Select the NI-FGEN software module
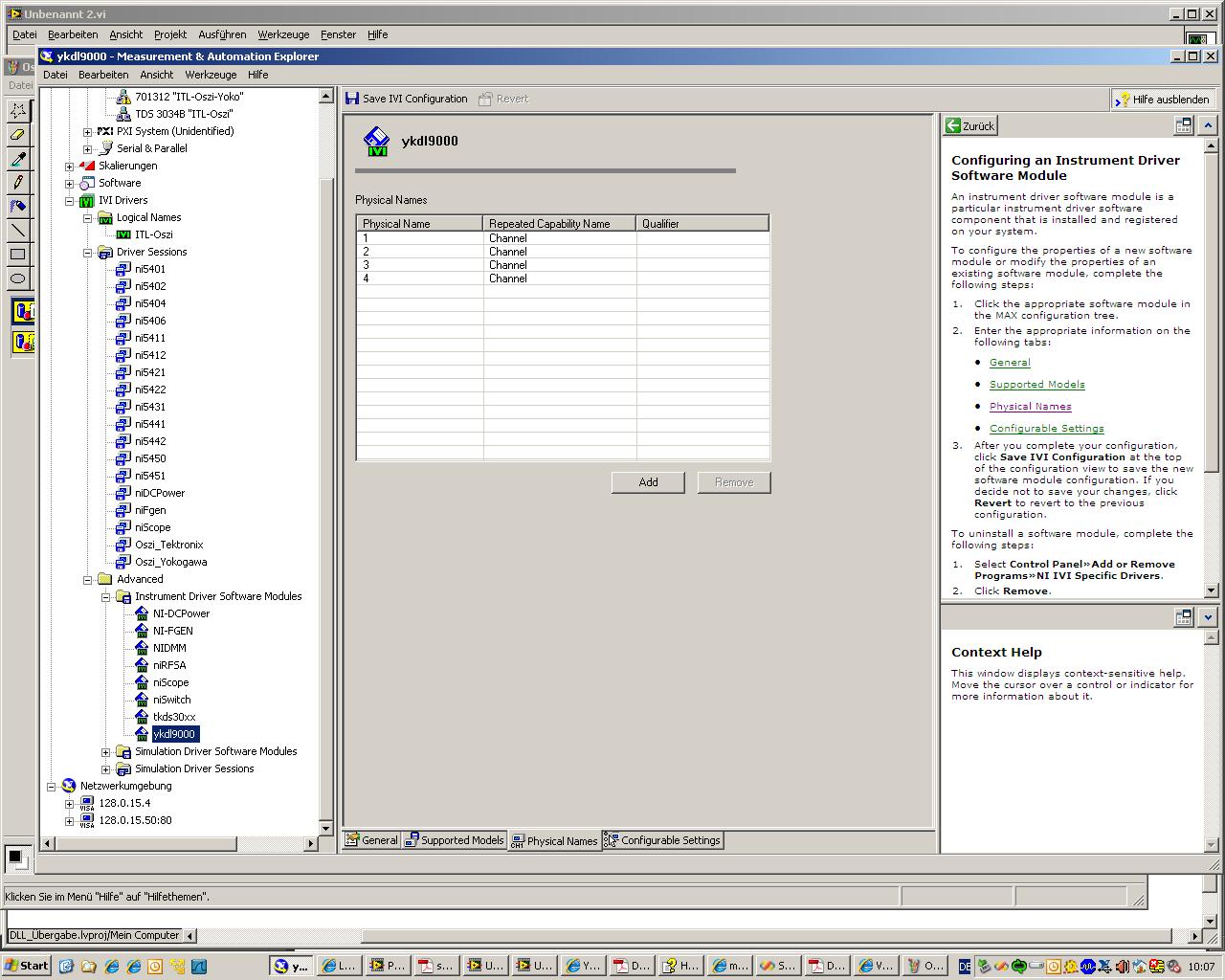 pyautogui.click(x=172, y=631)
